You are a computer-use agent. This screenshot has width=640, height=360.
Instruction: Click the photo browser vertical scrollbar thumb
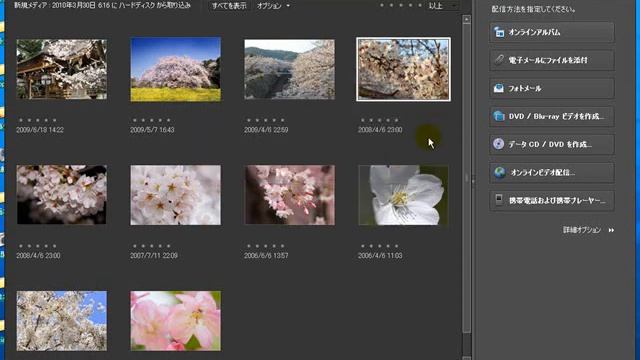[x=467, y=178]
